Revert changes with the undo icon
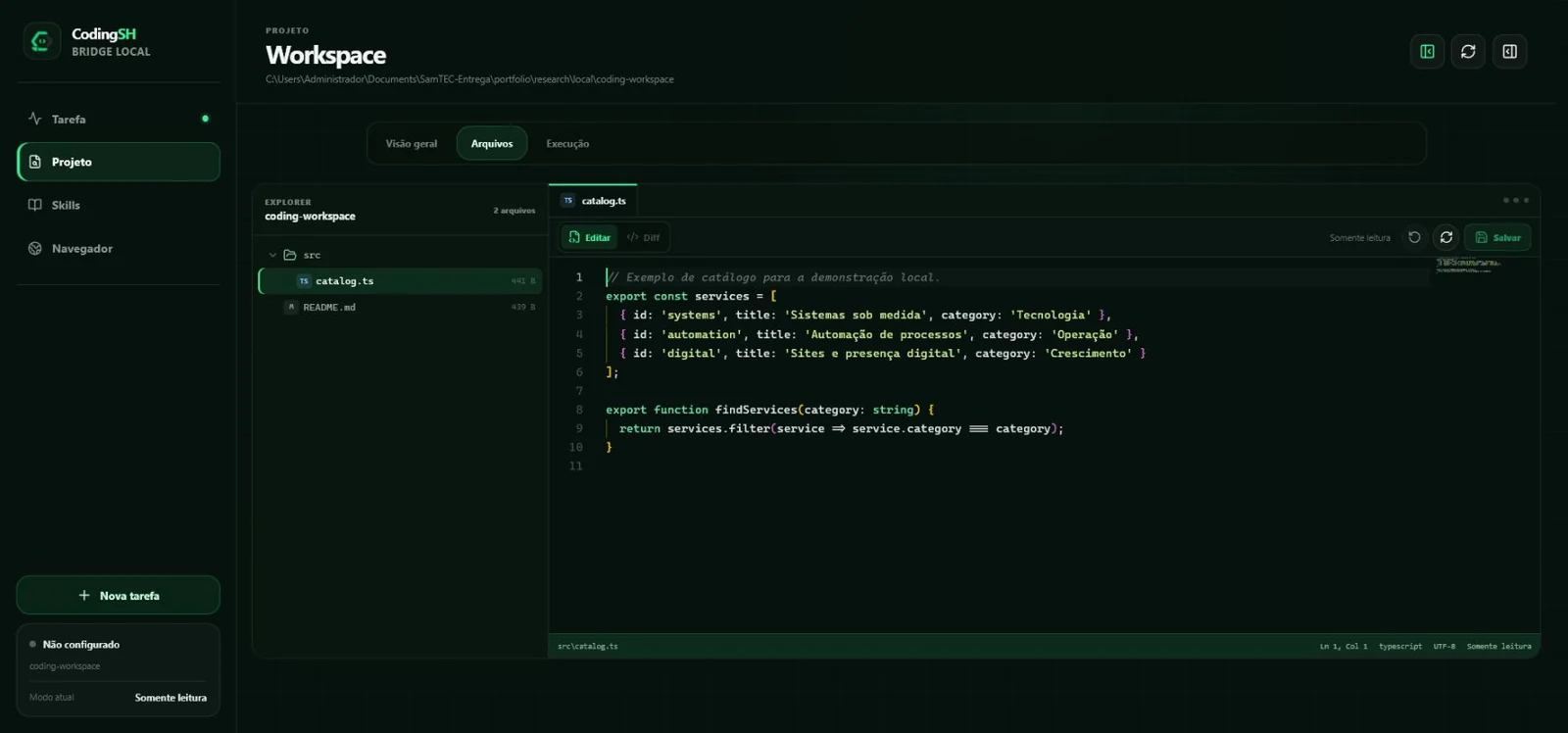Screen dimensions: 1568x733 [x=1414, y=237]
